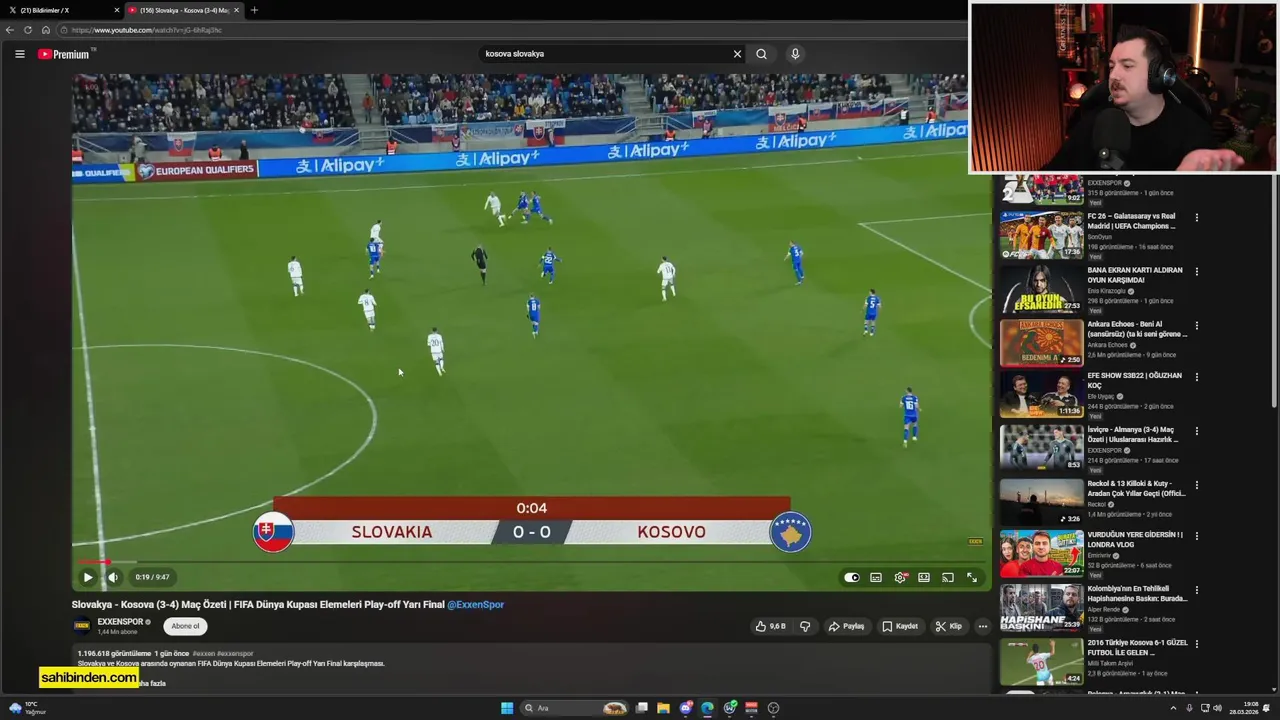This screenshot has width=1280, height=720.
Task: Open the @ExxenSpor link in the title
Action: [x=475, y=604]
